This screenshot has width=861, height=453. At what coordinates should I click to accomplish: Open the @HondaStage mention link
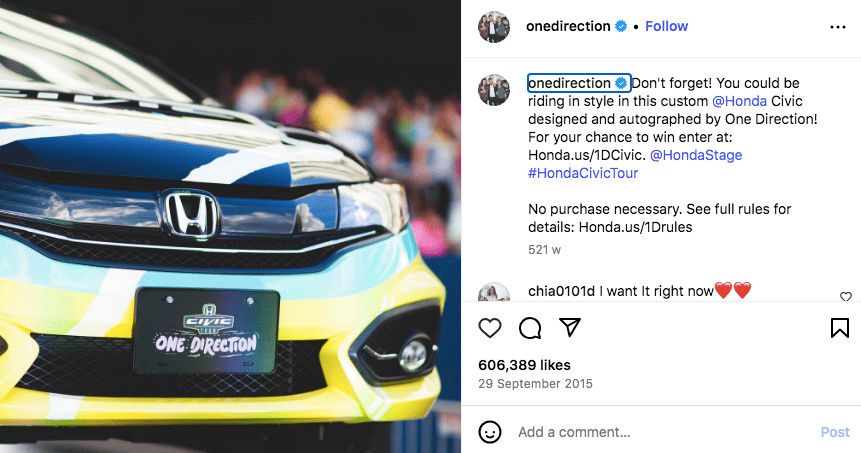click(696, 155)
